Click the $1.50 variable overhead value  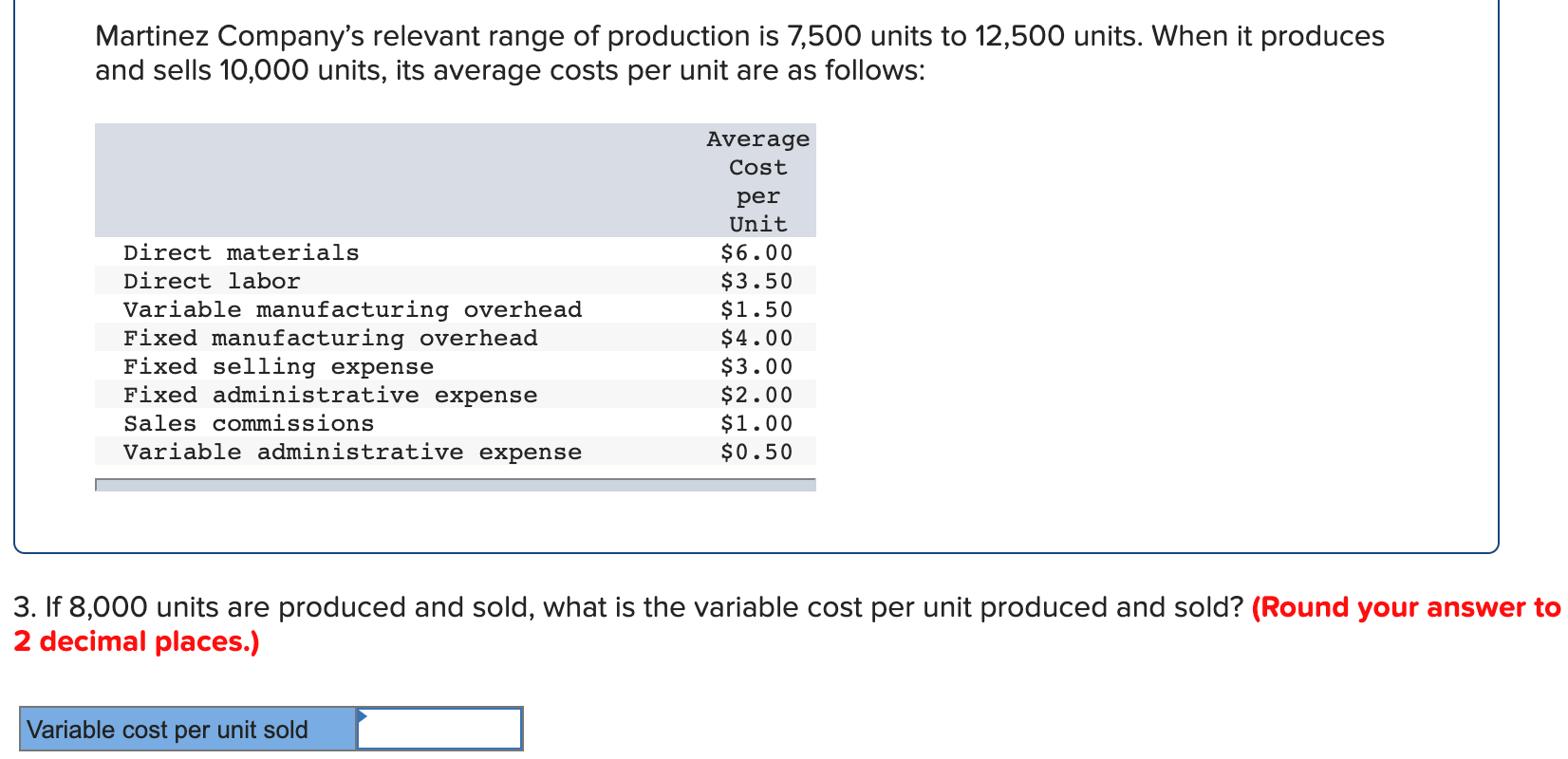(x=756, y=309)
